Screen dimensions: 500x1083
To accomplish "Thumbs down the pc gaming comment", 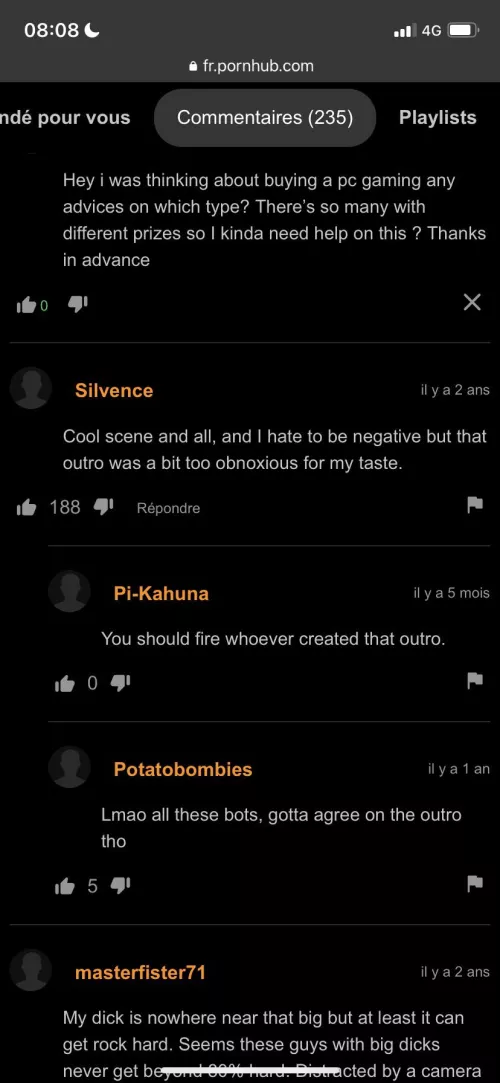I will pos(77,304).
